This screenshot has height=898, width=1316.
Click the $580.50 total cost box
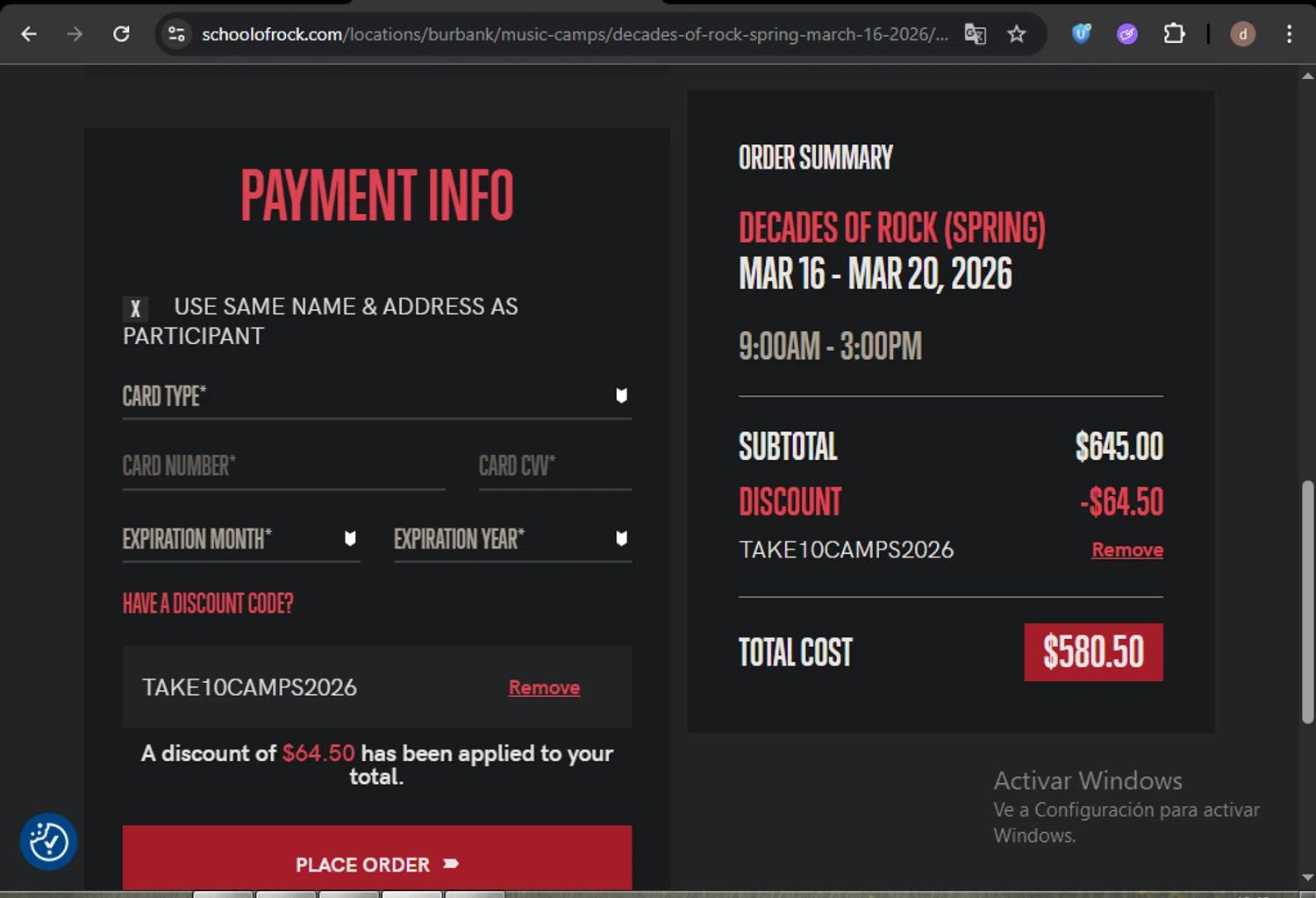(x=1093, y=652)
